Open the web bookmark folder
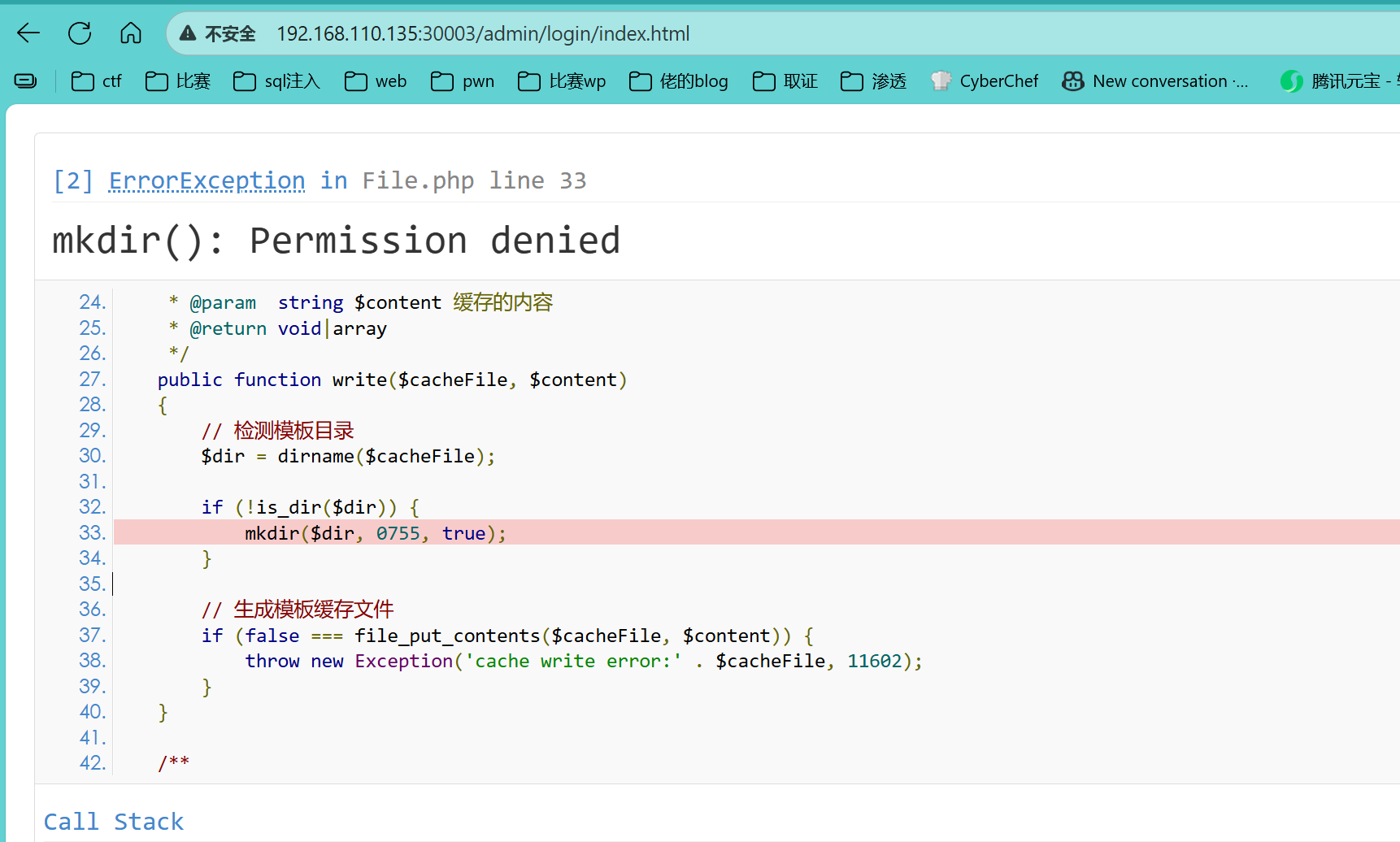Screen dimensions: 1400x842 click(x=376, y=81)
